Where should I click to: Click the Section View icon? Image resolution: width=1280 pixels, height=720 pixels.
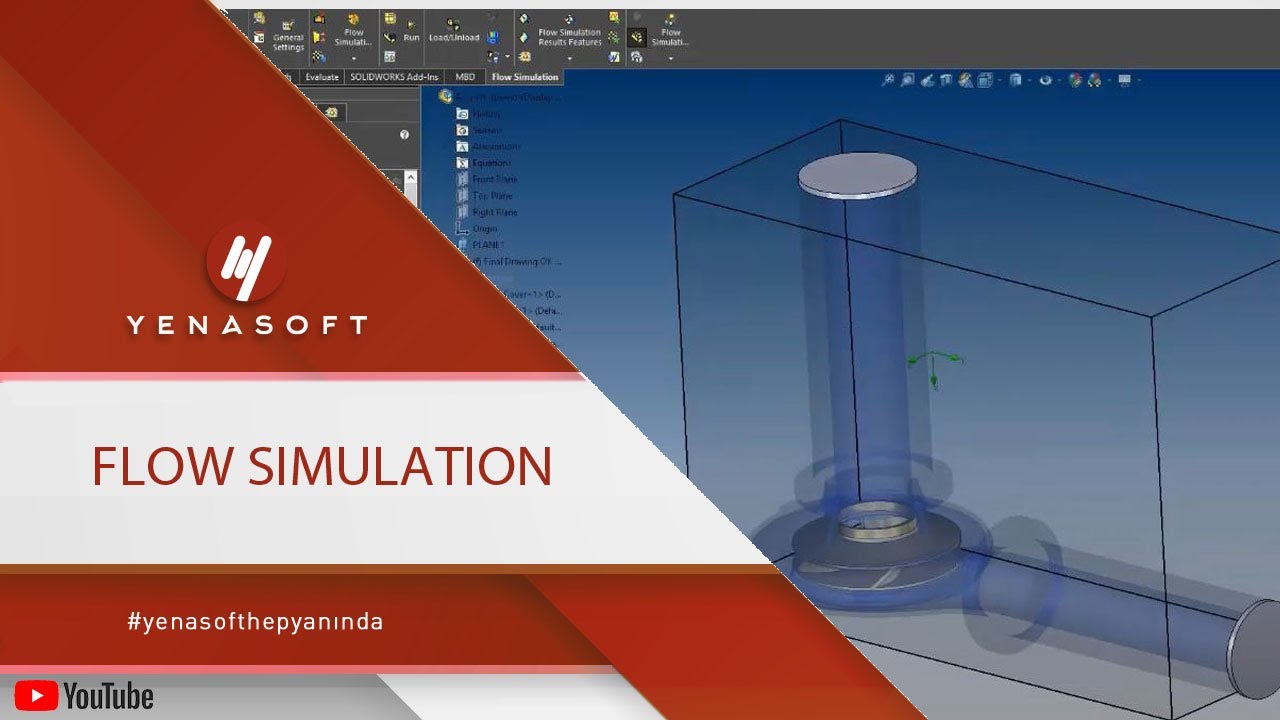point(947,80)
